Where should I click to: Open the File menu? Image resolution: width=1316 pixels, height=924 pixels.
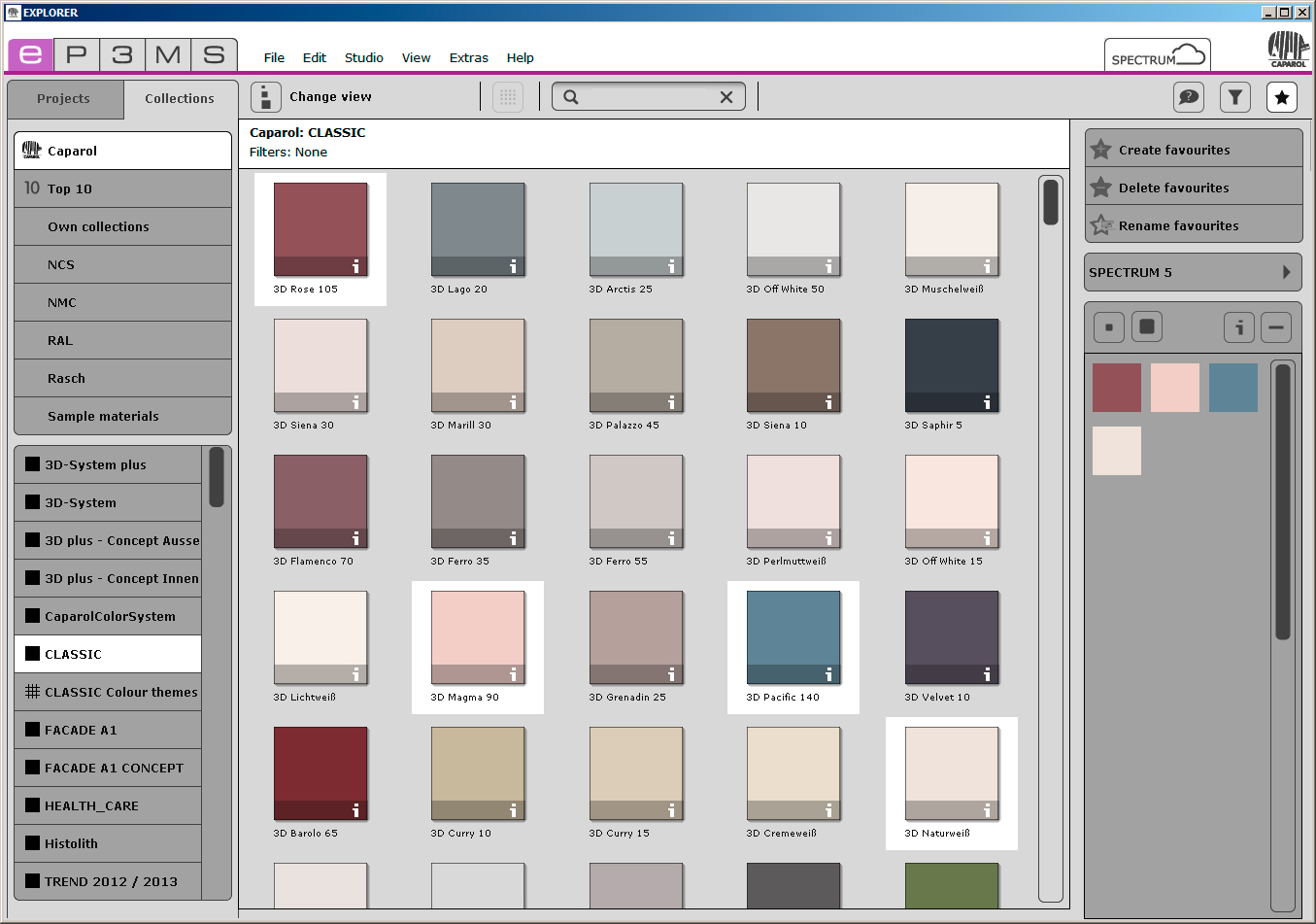click(x=274, y=58)
